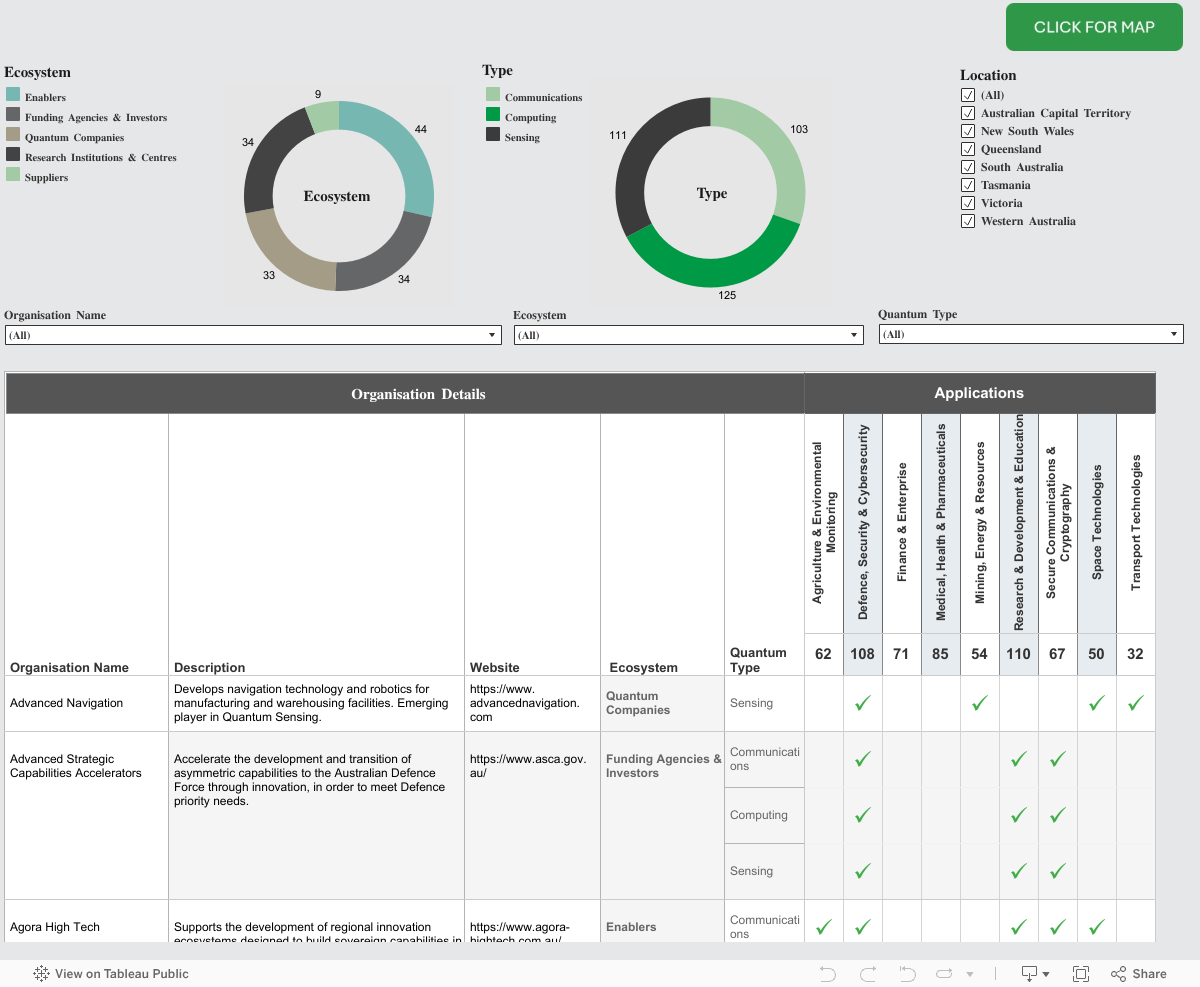This screenshot has height=987, width=1200.
Task: Toggle the (All) location checkbox
Action: [x=967, y=95]
